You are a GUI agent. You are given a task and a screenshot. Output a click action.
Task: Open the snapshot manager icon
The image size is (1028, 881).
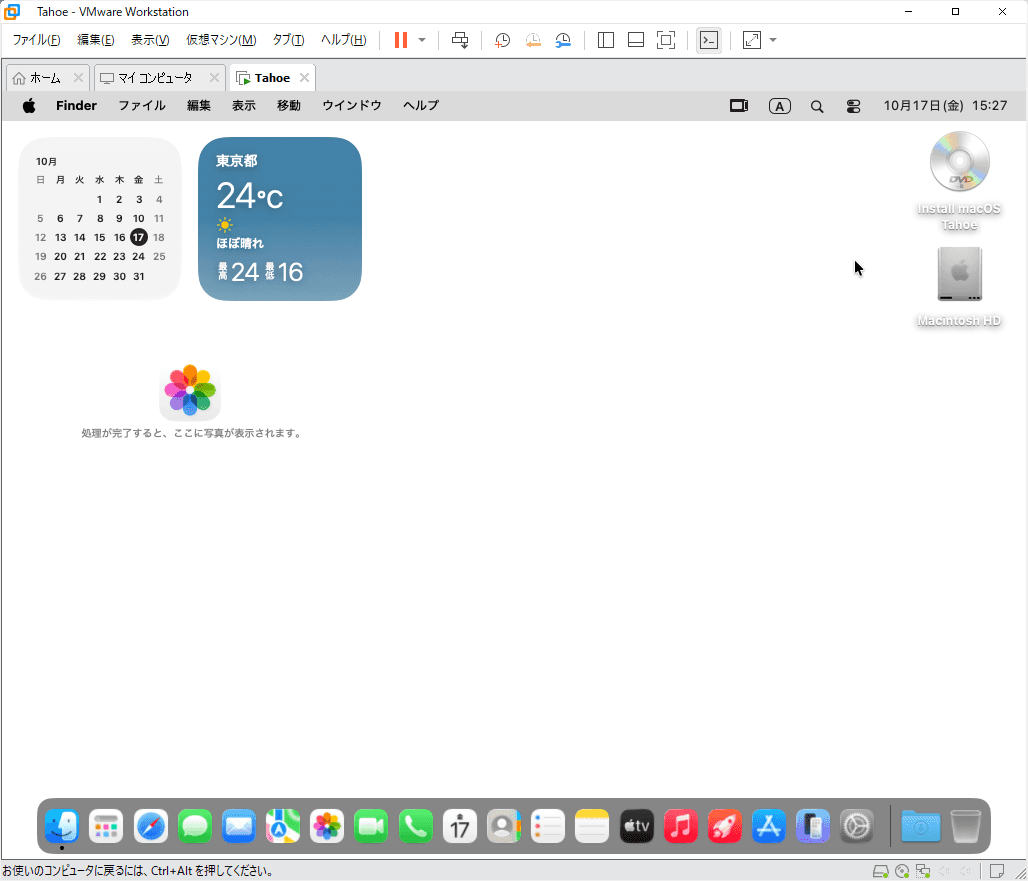[564, 40]
